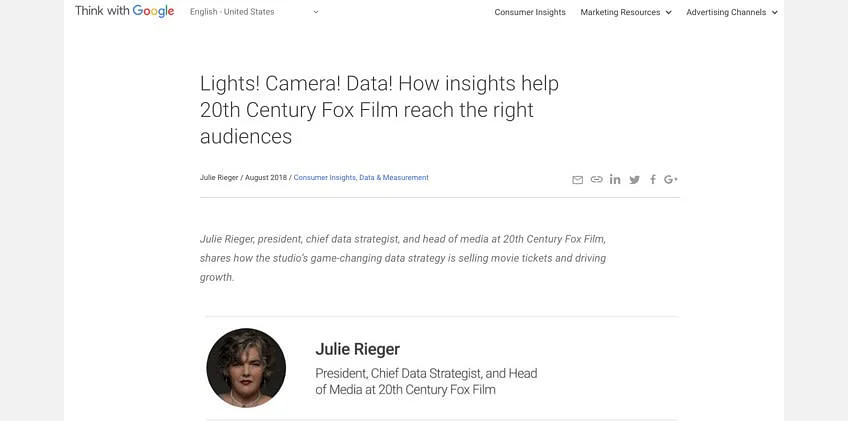The image size is (848, 421).
Task: Click the August 2018 date in the byline
Action: (266, 177)
